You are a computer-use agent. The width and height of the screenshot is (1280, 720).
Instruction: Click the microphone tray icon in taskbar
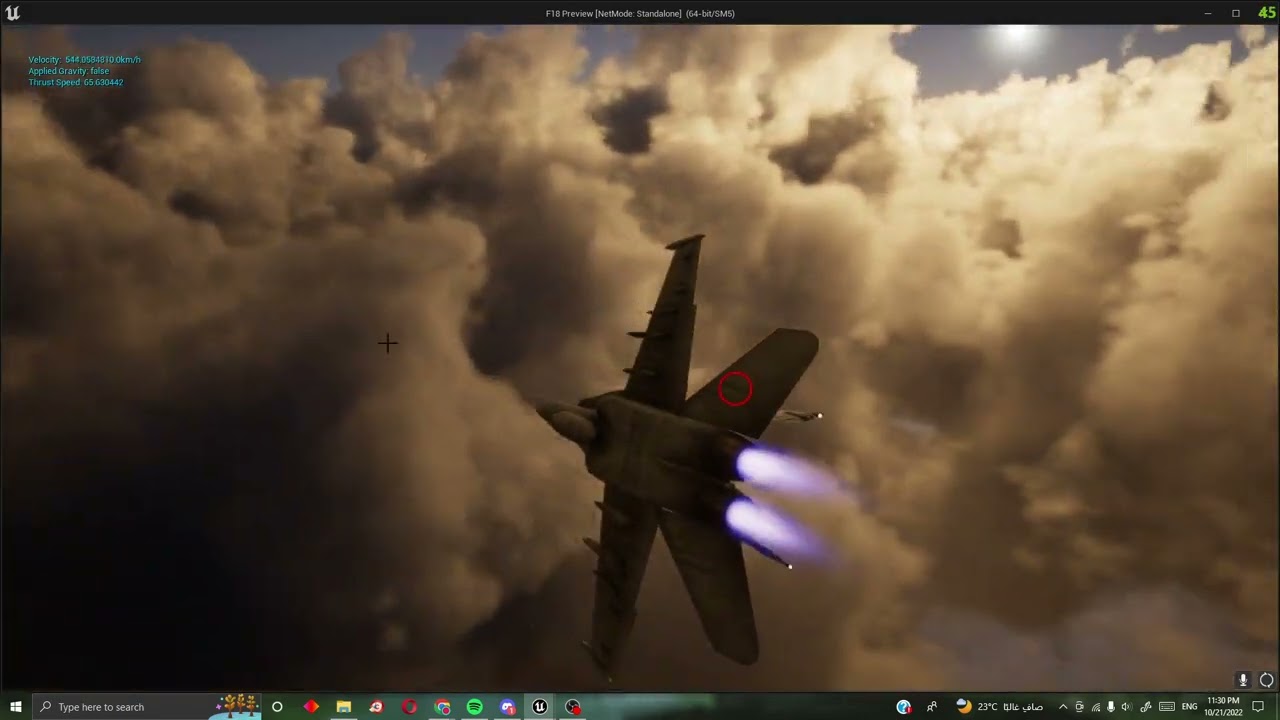pyautogui.click(x=1111, y=707)
